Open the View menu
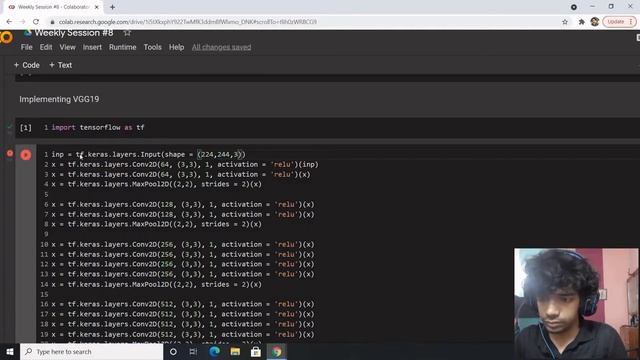The height and width of the screenshot is (360, 640). coord(67,47)
